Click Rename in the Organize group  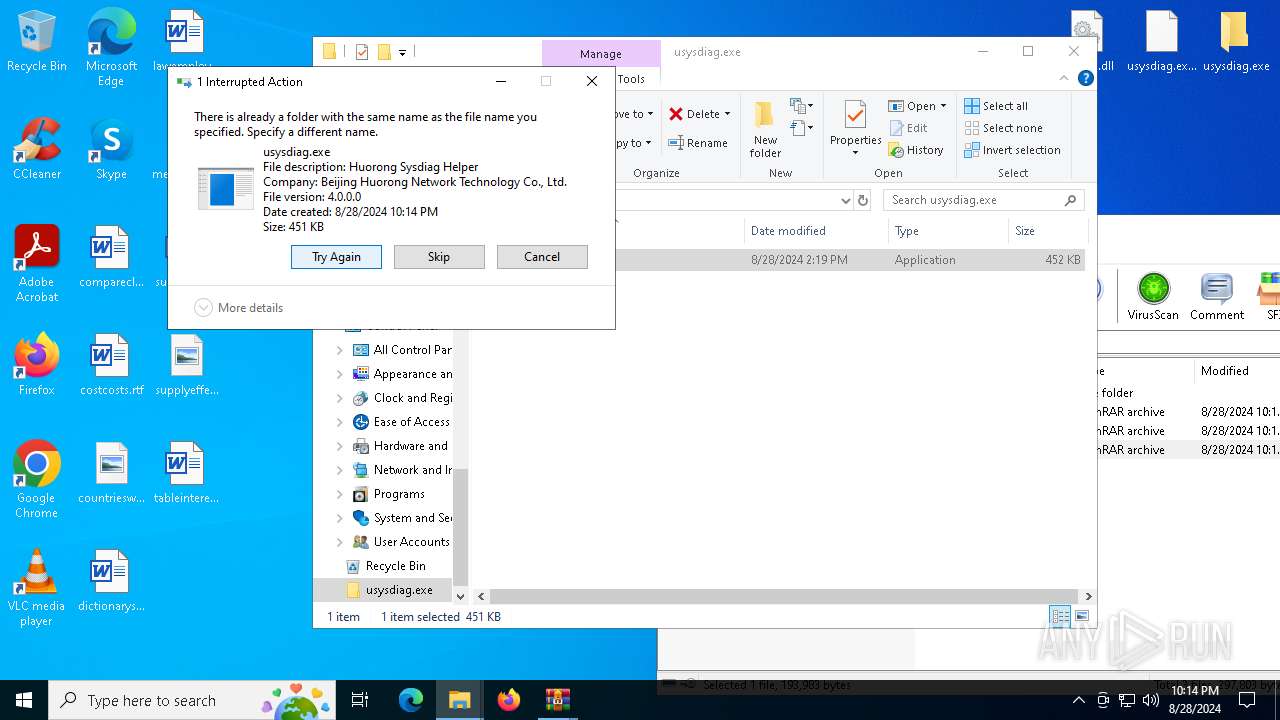coord(698,143)
